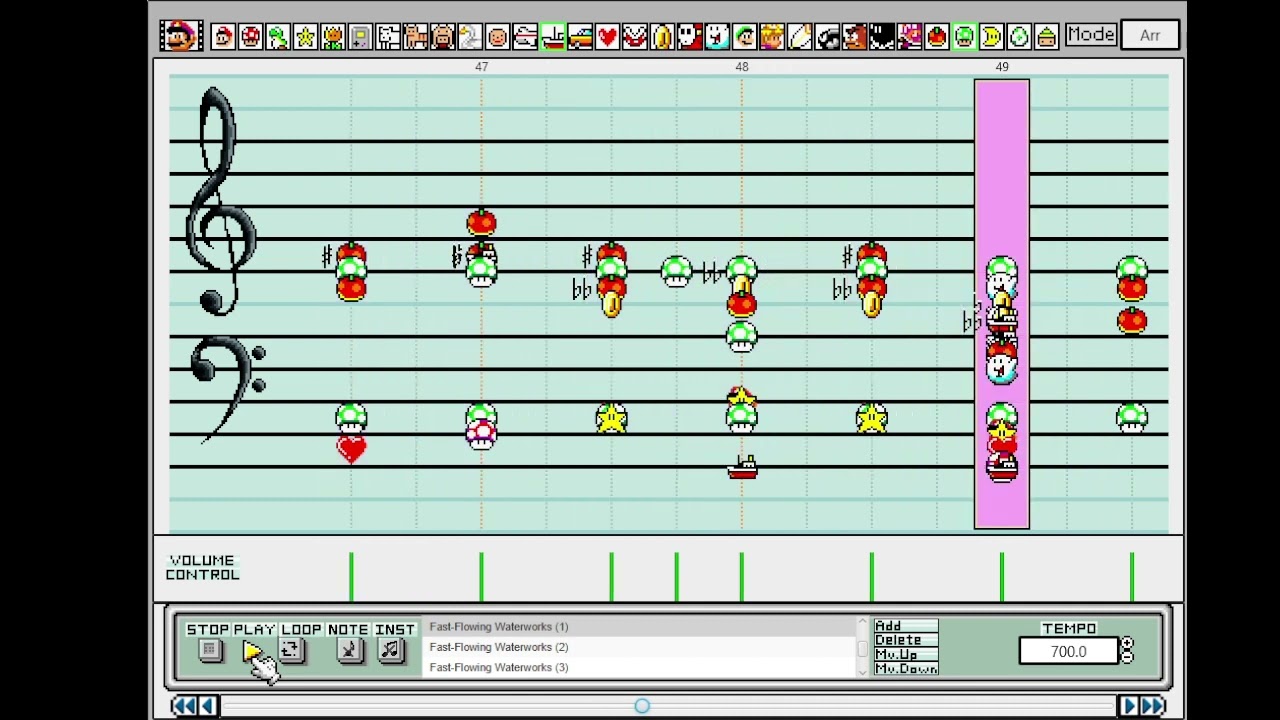The height and width of the screenshot is (720, 1280).
Task: Click the volume bar under measure 49
Action: [1001, 578]
